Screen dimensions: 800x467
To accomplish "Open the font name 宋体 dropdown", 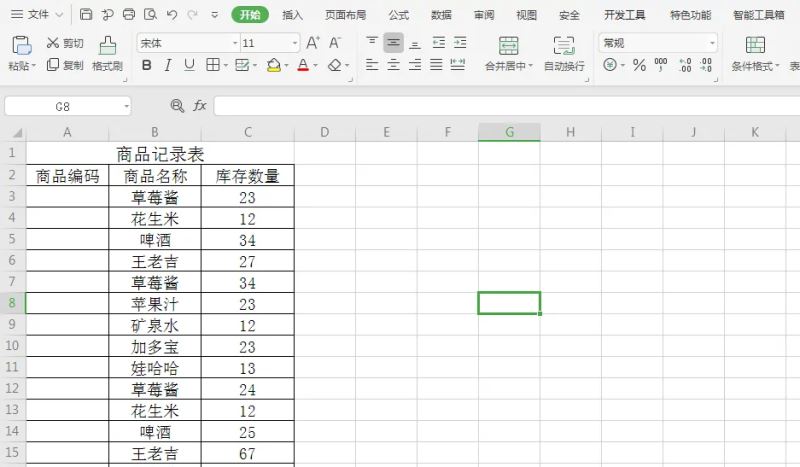I will (235, 43).
